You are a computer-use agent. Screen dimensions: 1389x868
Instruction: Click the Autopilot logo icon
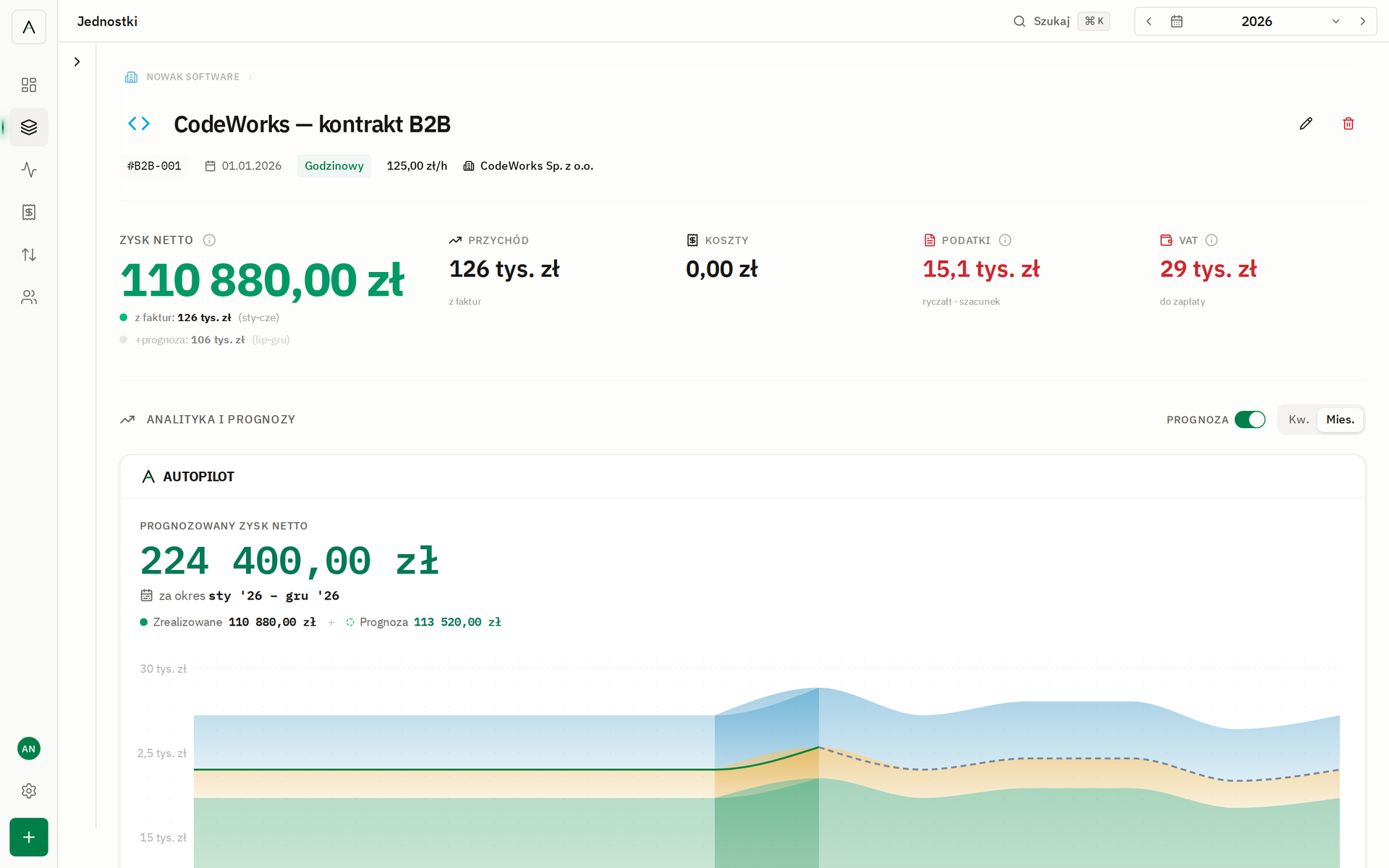pos(148,477)
